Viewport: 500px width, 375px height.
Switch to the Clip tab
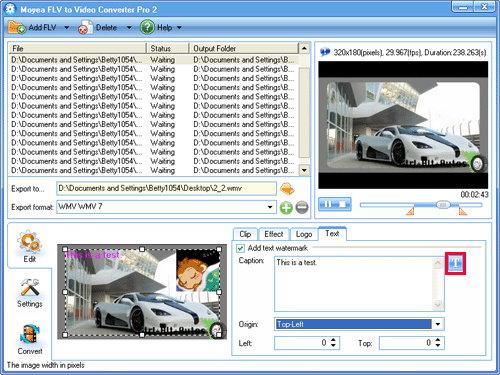pyautogui.click(x=245, y=234)
